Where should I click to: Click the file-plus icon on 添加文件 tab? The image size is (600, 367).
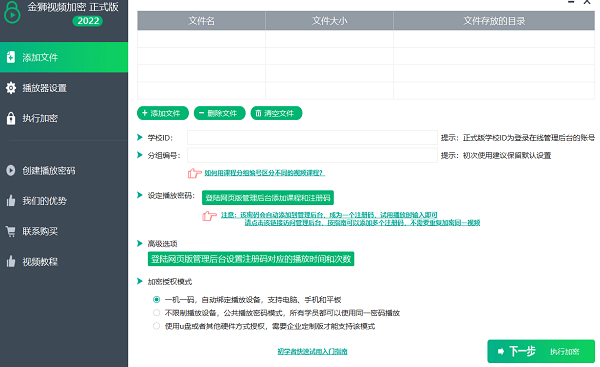point(11,57)
